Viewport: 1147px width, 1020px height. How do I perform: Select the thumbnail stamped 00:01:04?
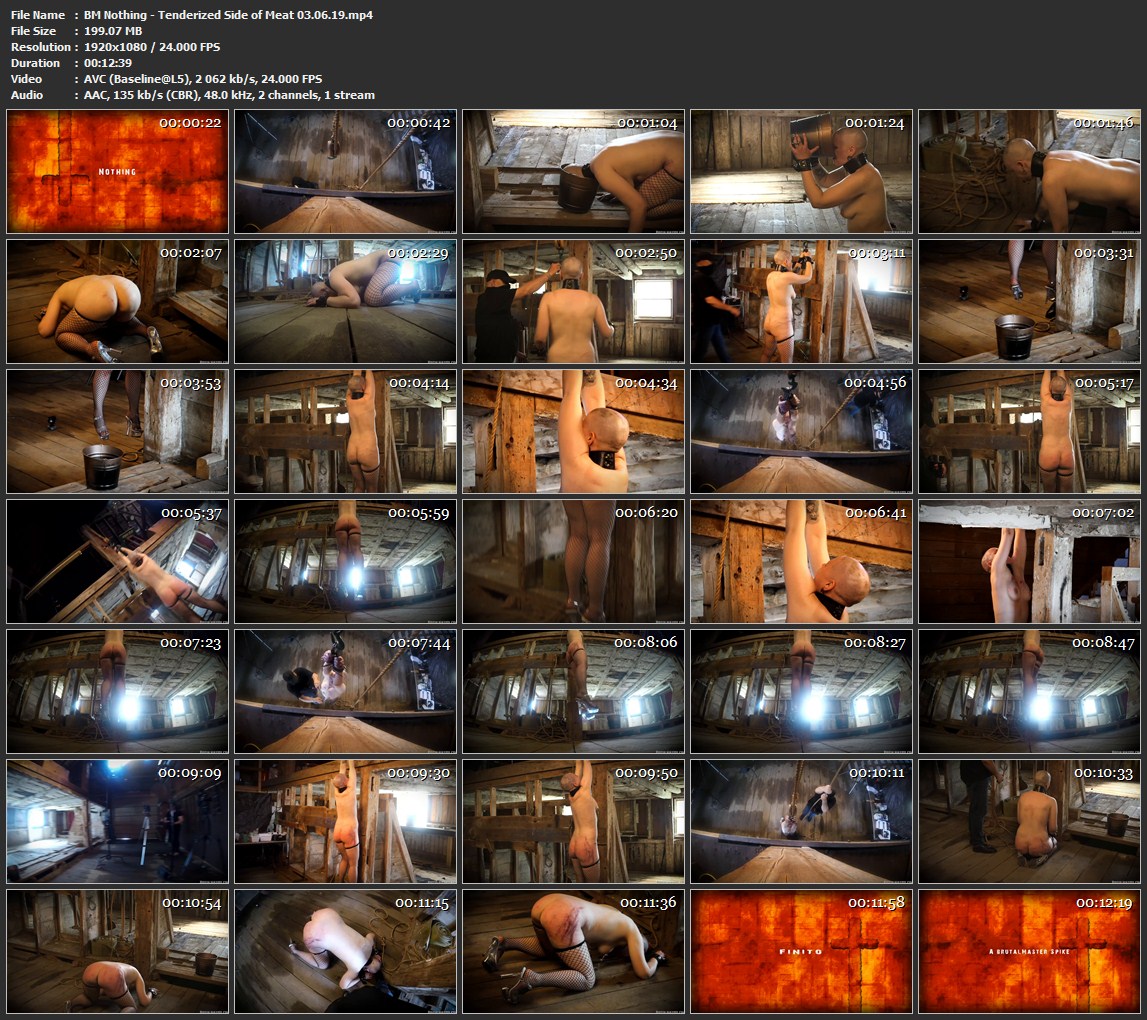coord(574,171)
